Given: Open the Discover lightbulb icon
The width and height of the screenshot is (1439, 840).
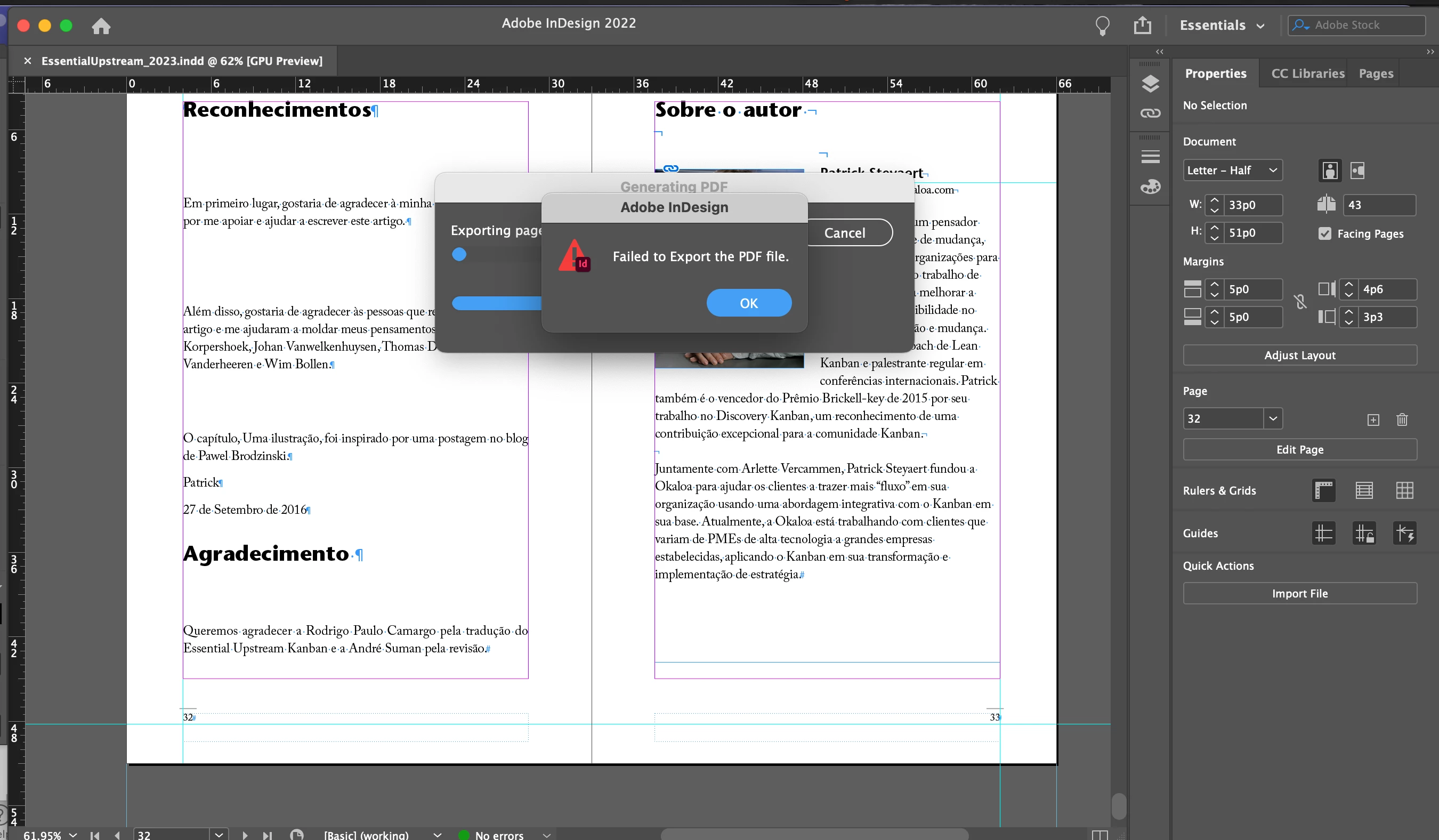Looking at the screenshot, I should click(x=1102, y=25).
